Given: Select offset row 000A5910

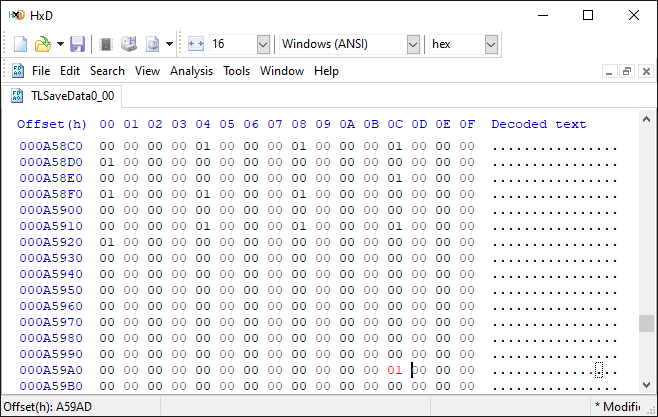Looking at the screenshot, I should [51, 226].
